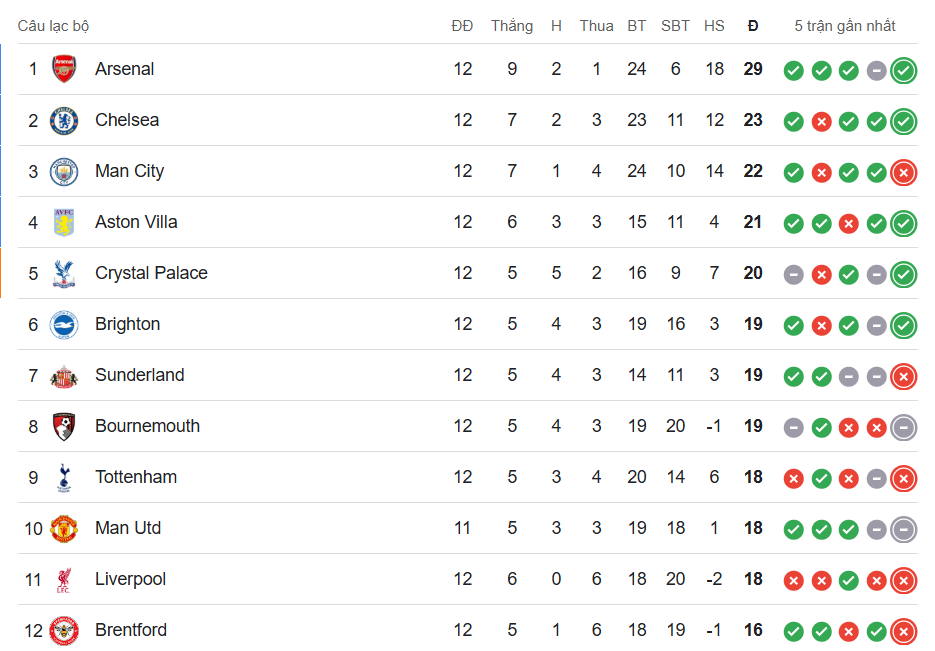Click the HS goal difference column header
The height and width of the screenshot is (651, 935).
pos(714,26)
